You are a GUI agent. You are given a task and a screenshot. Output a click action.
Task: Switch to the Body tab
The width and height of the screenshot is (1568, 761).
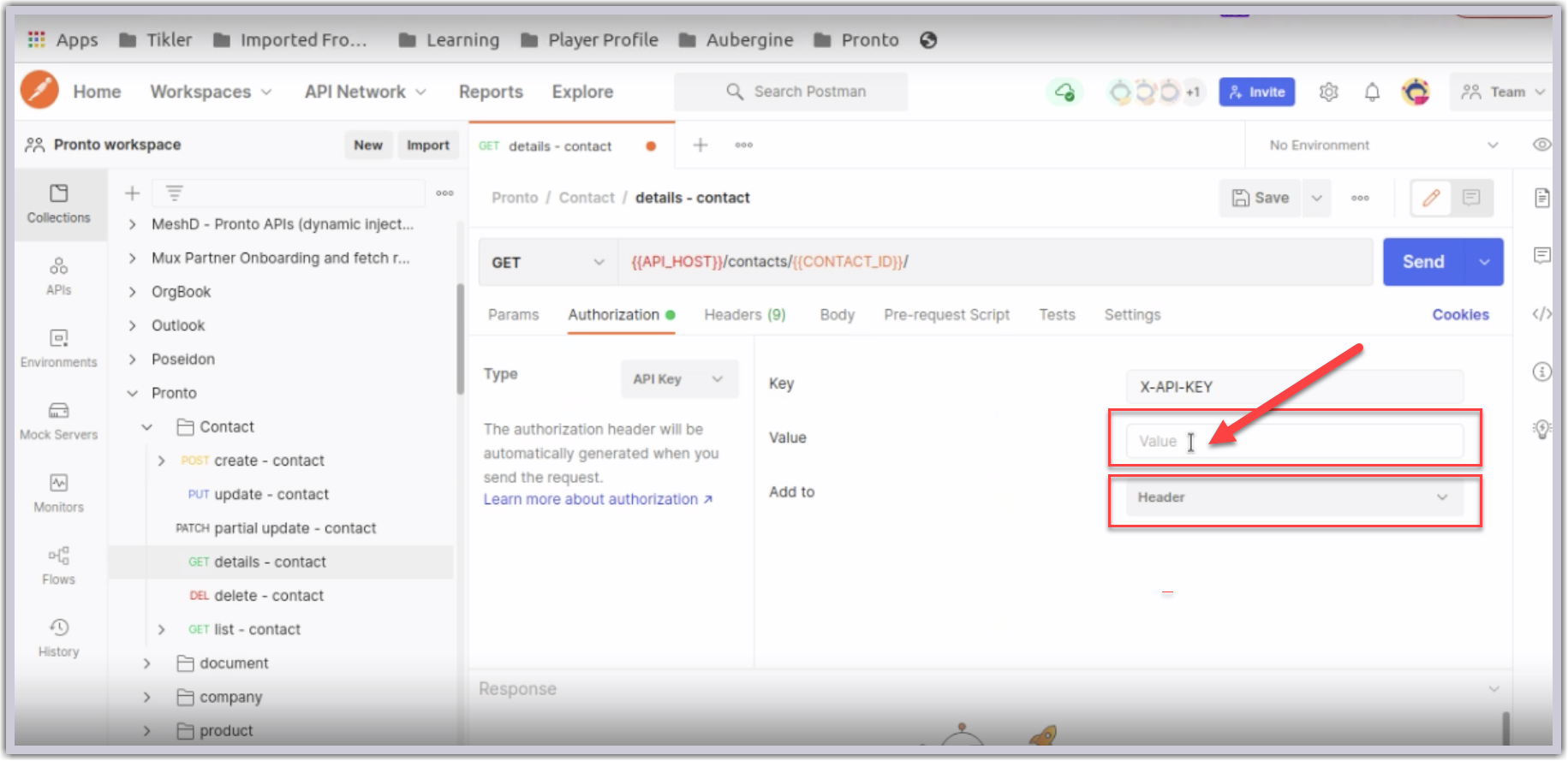point(837,315)
